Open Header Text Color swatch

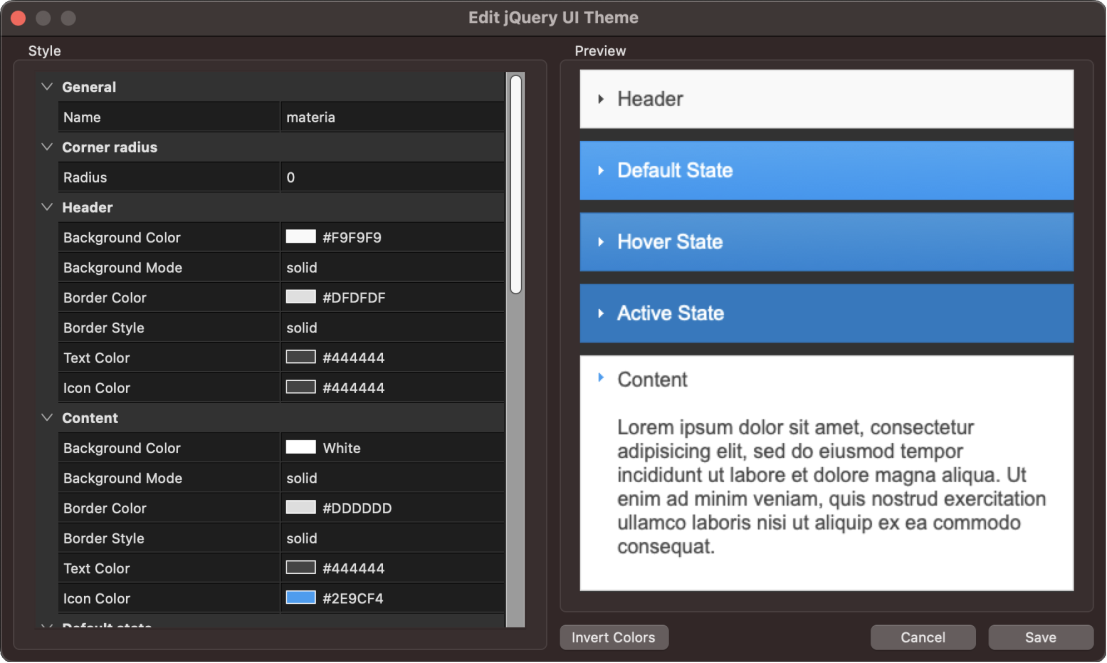coord(301,357)
